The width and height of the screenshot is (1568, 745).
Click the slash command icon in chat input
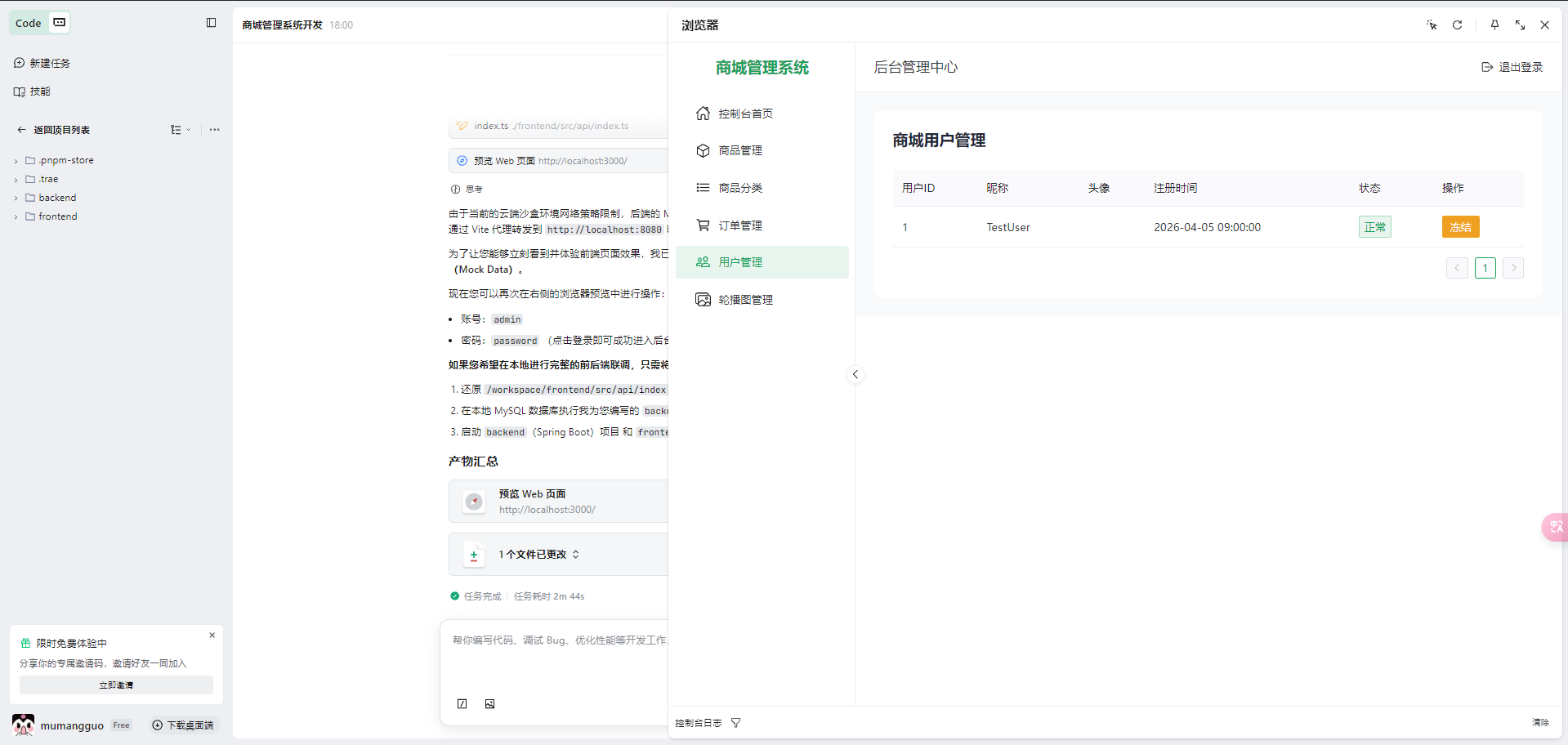click(x=462, y=704)
